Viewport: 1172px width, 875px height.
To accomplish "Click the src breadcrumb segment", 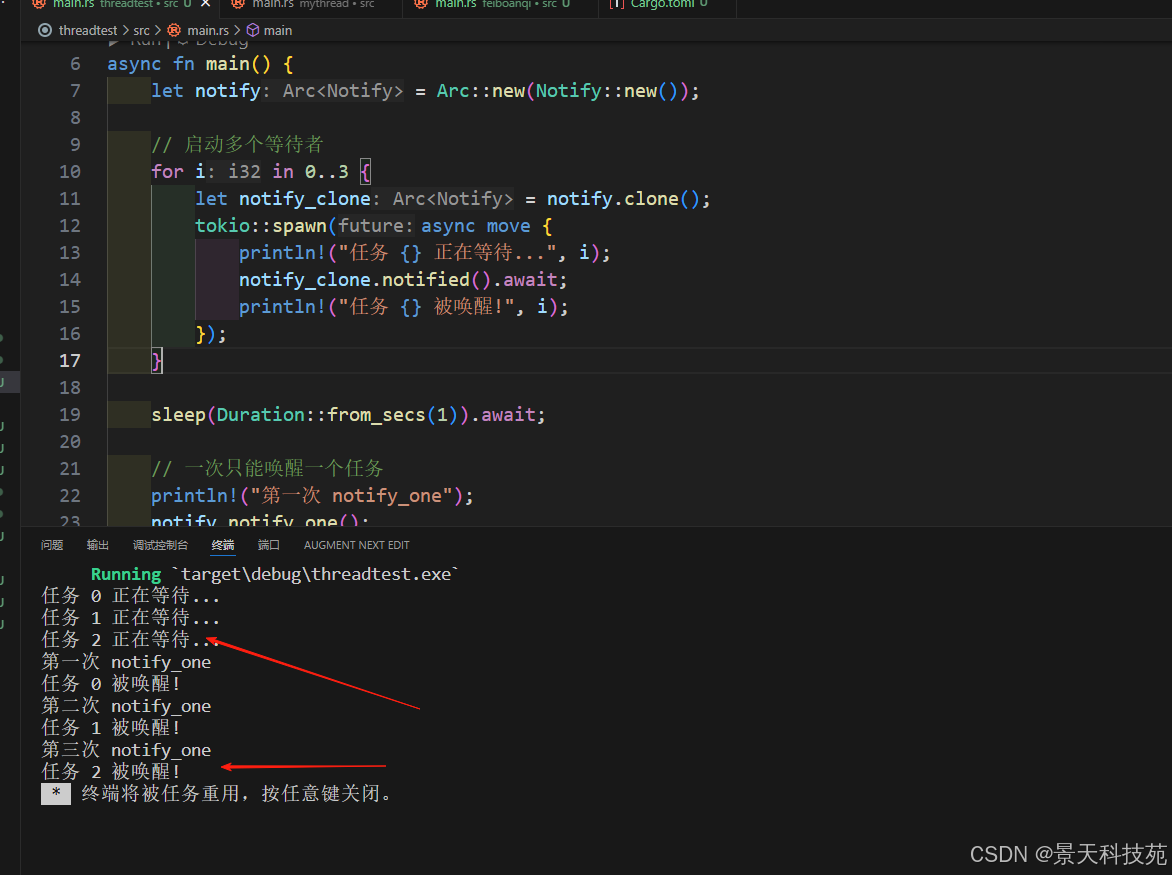I will 141,31.
